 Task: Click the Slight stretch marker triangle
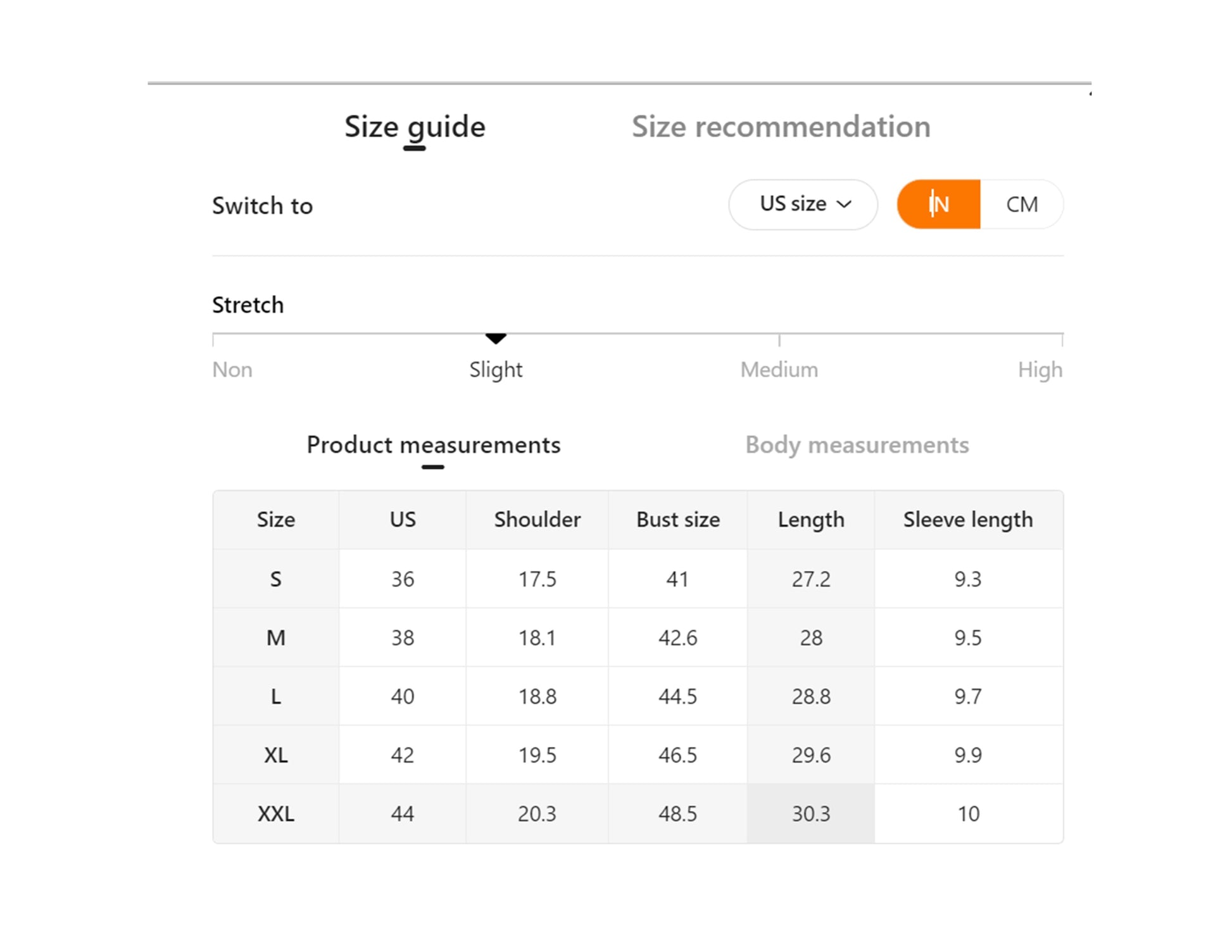tap(496, 339)
